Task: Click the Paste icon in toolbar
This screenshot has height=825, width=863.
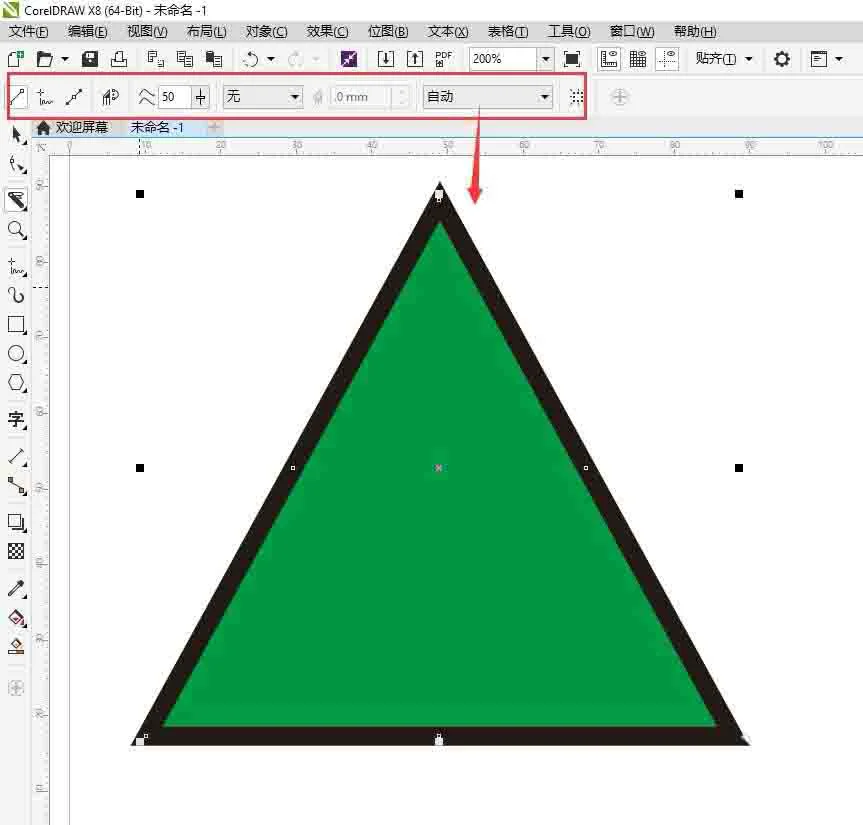Action: (x=214, y=59)
